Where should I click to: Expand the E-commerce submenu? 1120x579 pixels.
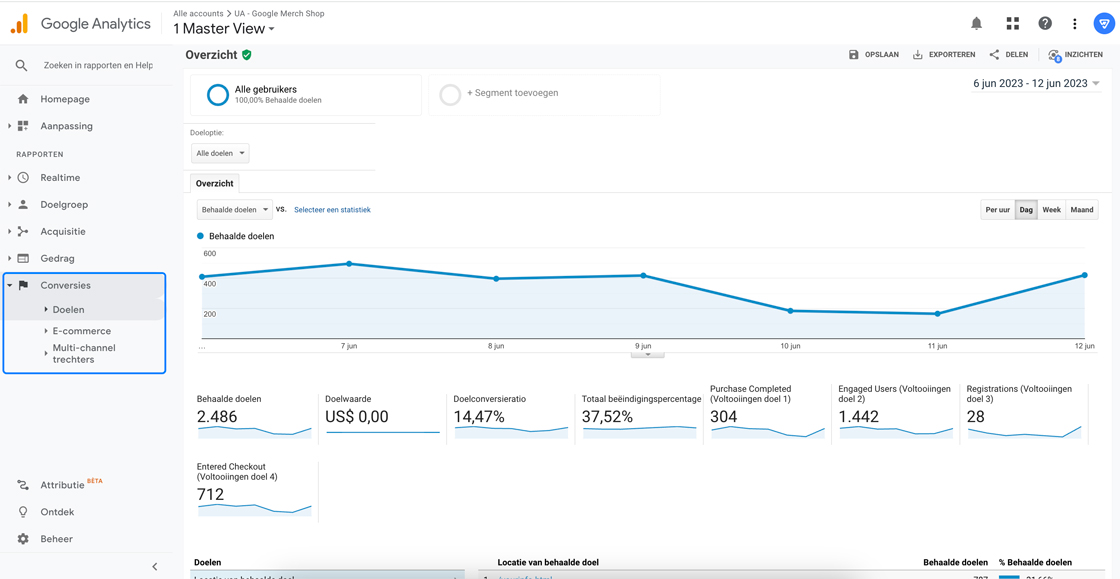46,331
